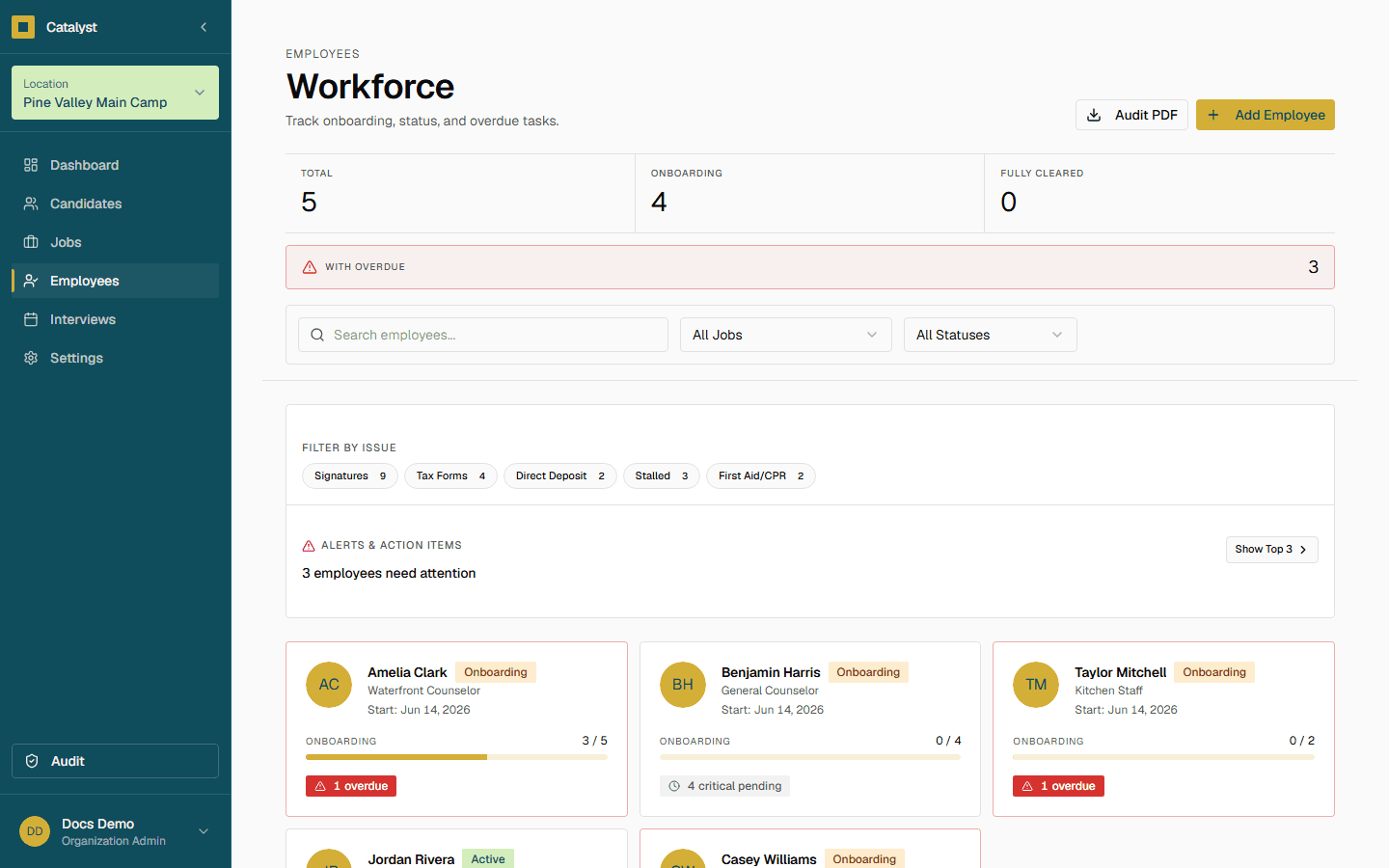Image resolution: width=1389 pixels, height=868 pixels.
Task: Open the All Jobs dropdown
Action: click(786, 335)
